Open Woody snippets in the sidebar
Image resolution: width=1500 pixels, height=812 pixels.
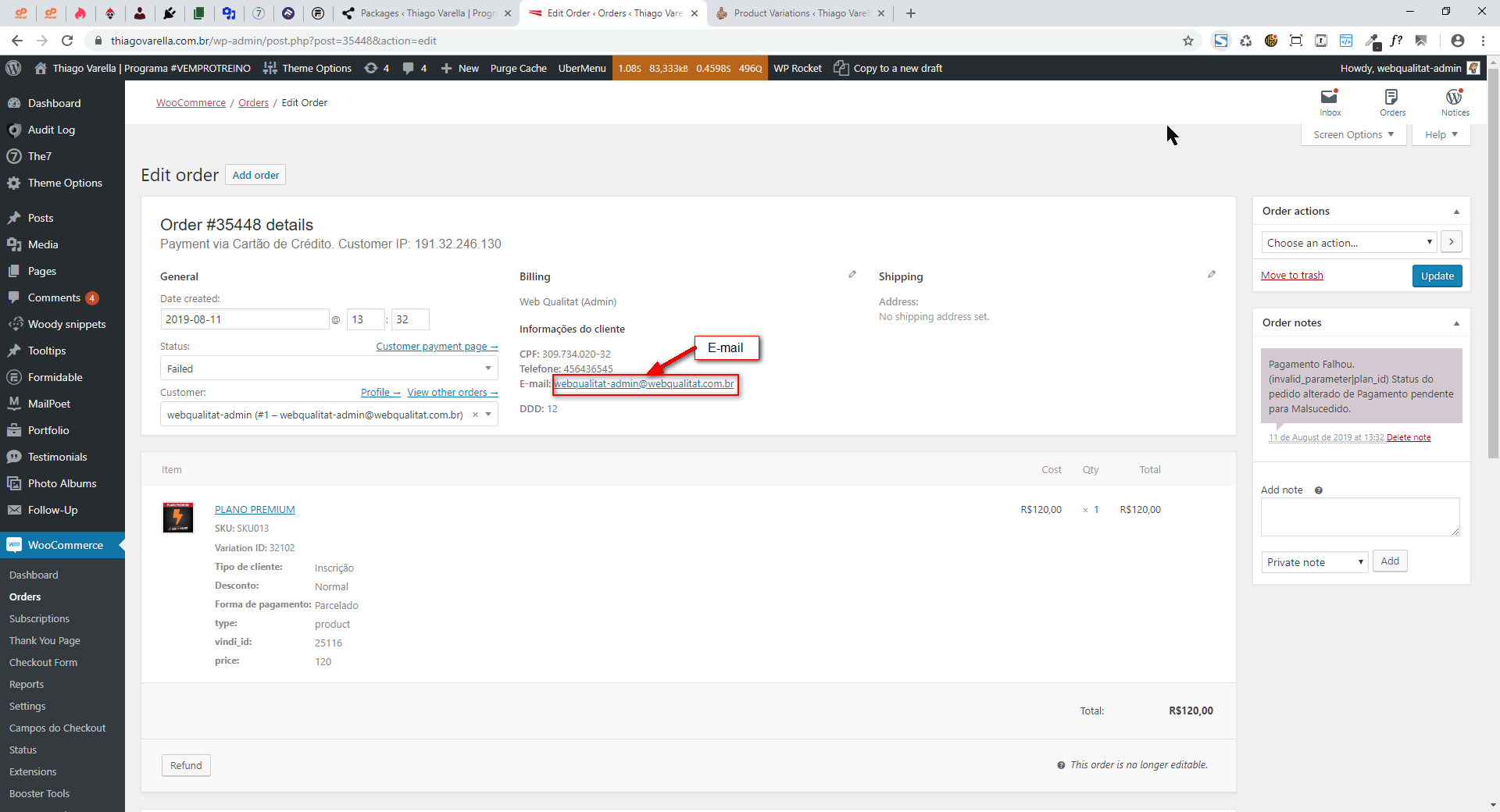(x=66, y=324)
